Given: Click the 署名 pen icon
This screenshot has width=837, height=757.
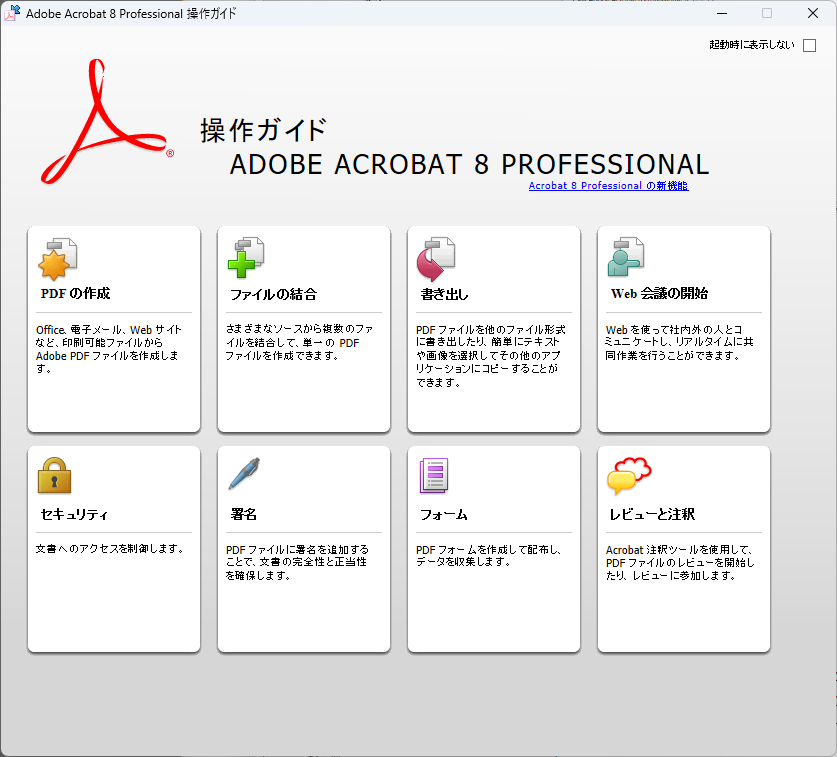Looking at the screenshot, I should (x=244, y=474).
